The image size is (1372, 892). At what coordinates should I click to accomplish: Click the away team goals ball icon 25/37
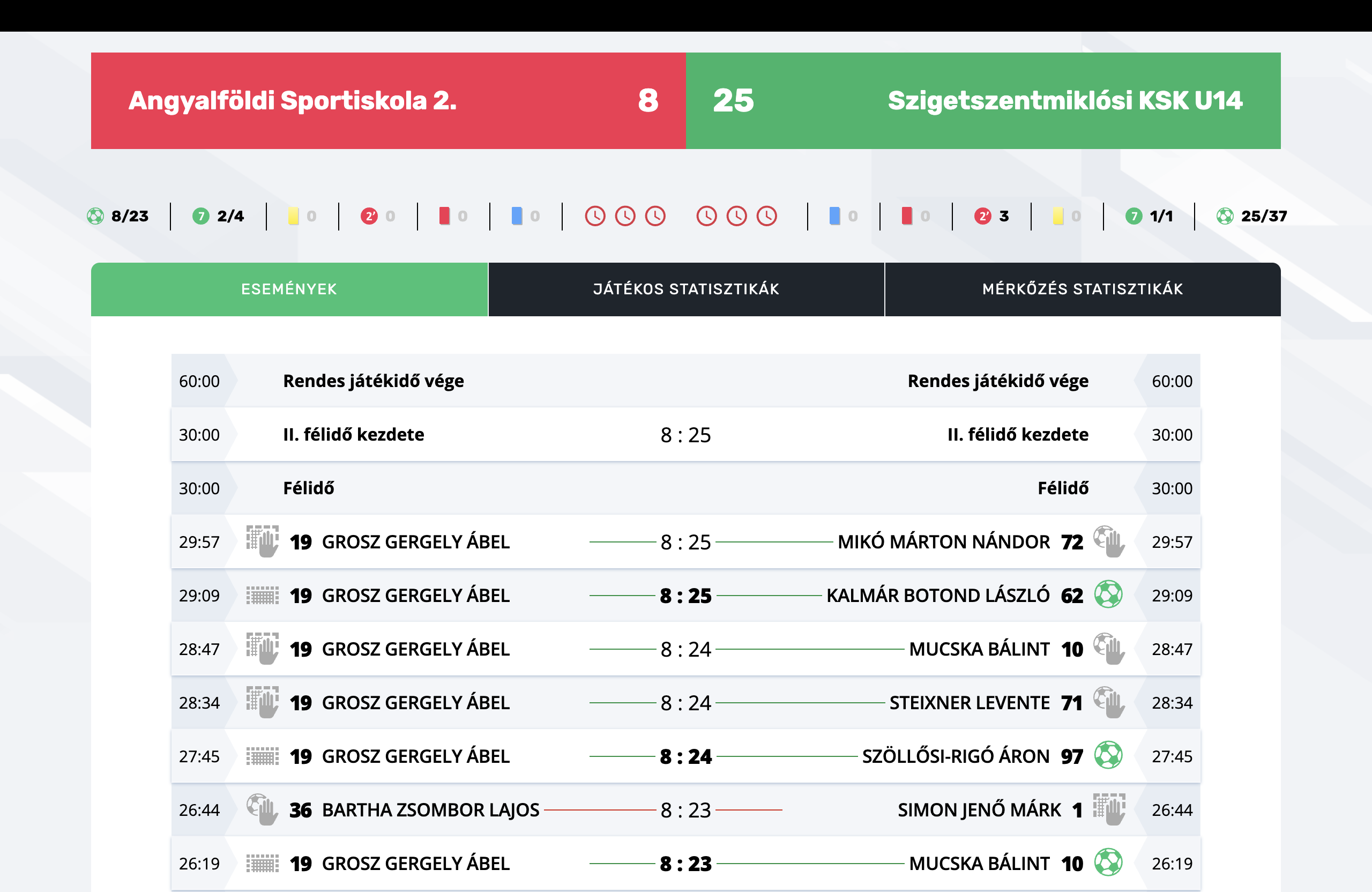1225,216
